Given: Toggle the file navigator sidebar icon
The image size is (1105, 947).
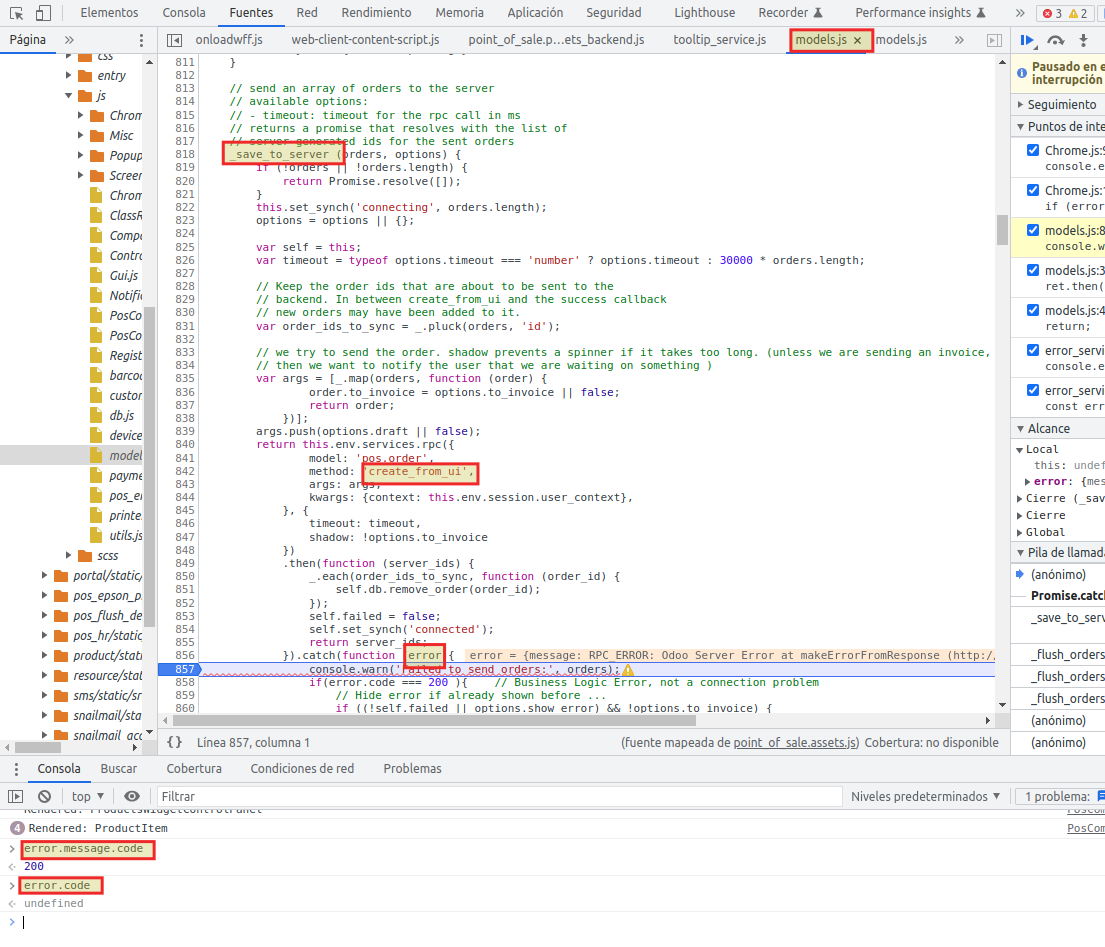Looking at the screenshot, I should click(174, 38).
